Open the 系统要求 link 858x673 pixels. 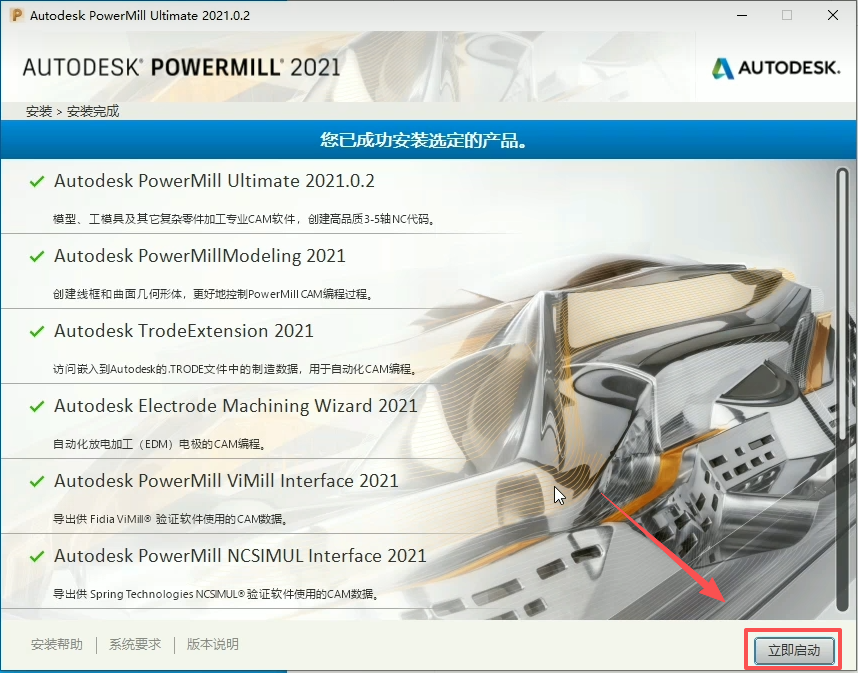click(135, 645)
